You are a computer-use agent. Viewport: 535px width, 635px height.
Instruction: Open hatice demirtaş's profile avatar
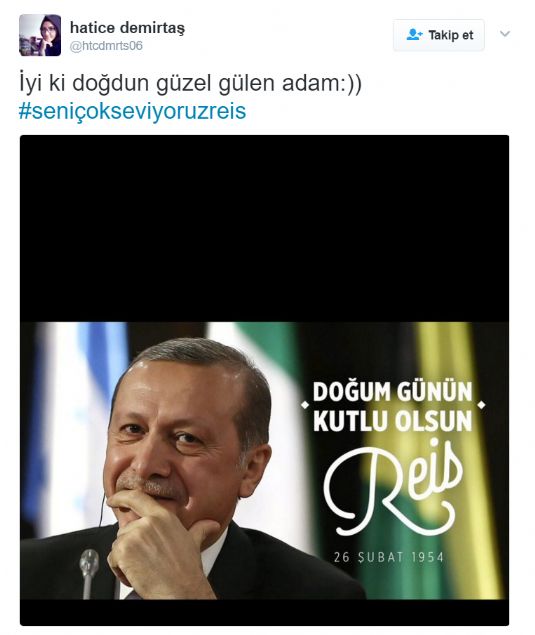40,35
